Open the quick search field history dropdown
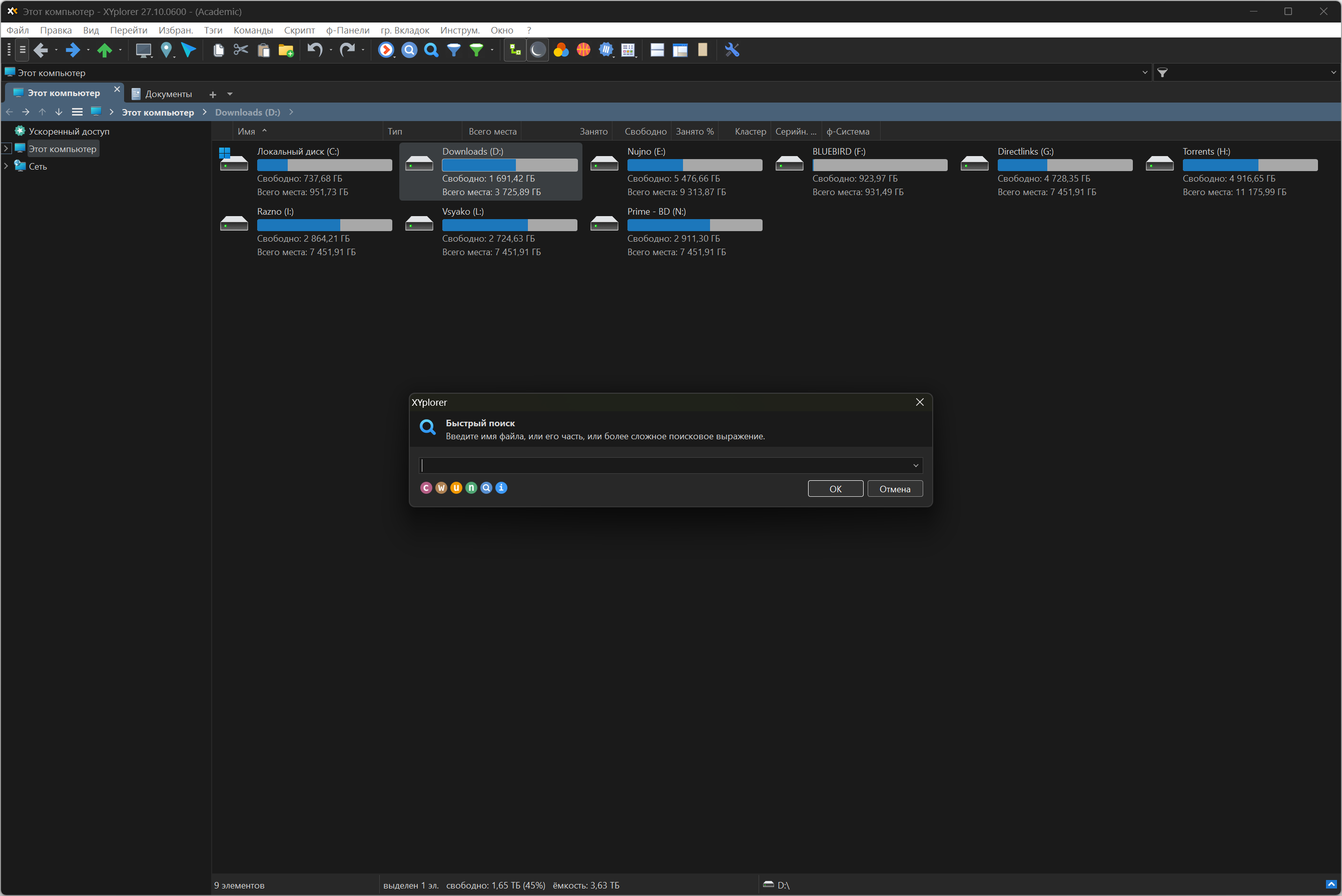This screenshot has width=1342, height=896. pyautogui.click(x=916, y=466)
